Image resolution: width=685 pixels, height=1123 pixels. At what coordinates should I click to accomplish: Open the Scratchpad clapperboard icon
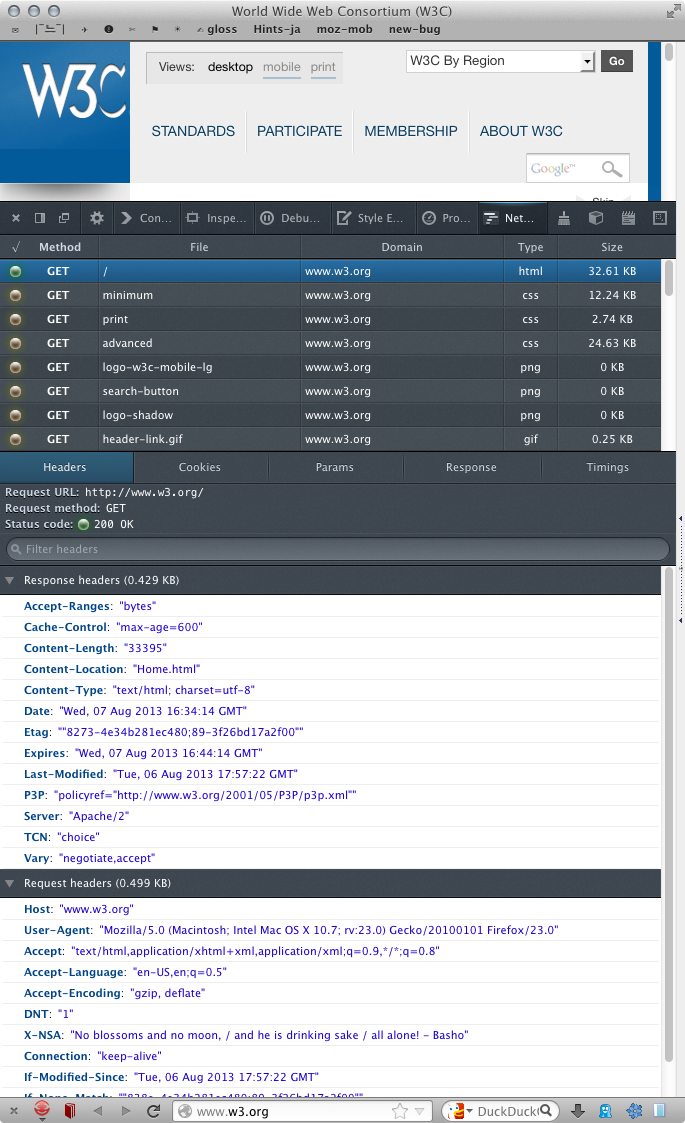(628, 218)
